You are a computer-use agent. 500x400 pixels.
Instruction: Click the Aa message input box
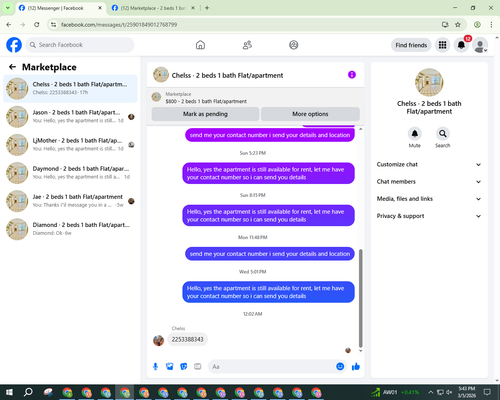pos(272,367)
